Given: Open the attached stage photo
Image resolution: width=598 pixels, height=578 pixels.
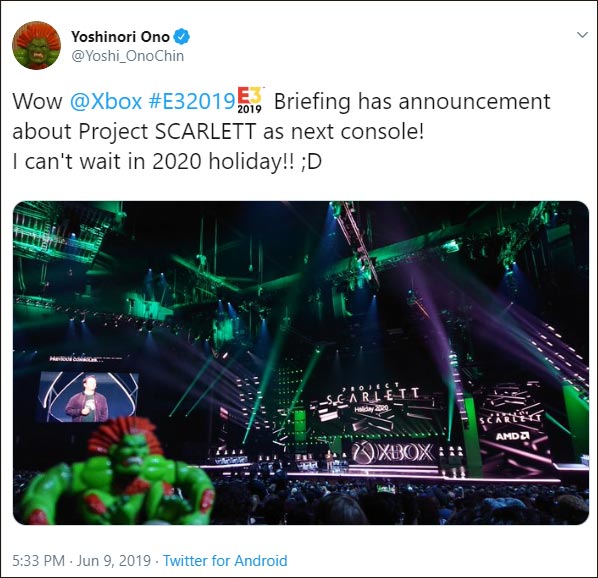Looking at the screenshot, I should point(301,363).
